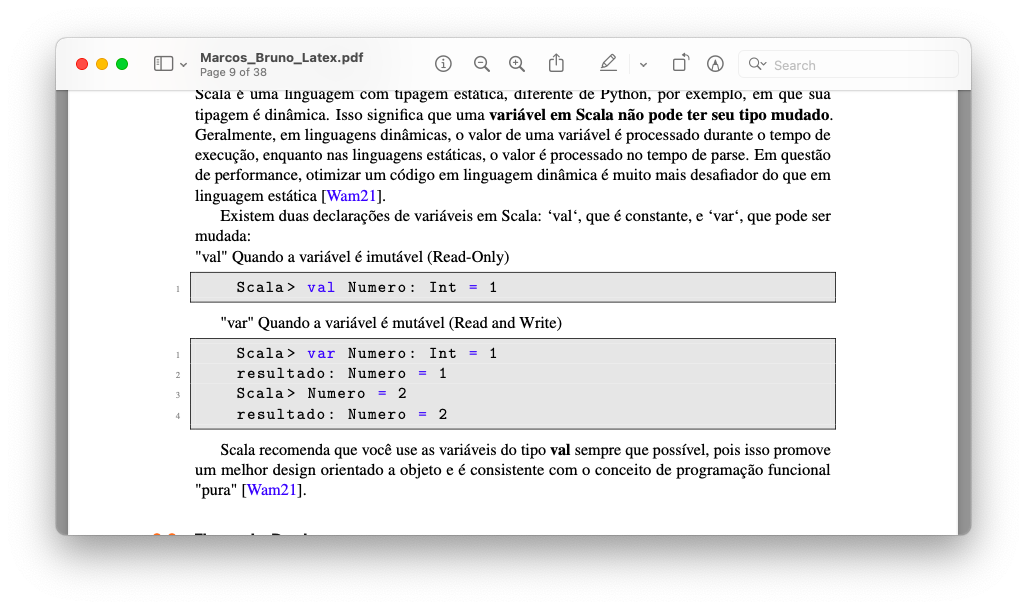Rotate the page with the rotate icon
Screen dimensions: 1027x609
[x=681, y=63]
